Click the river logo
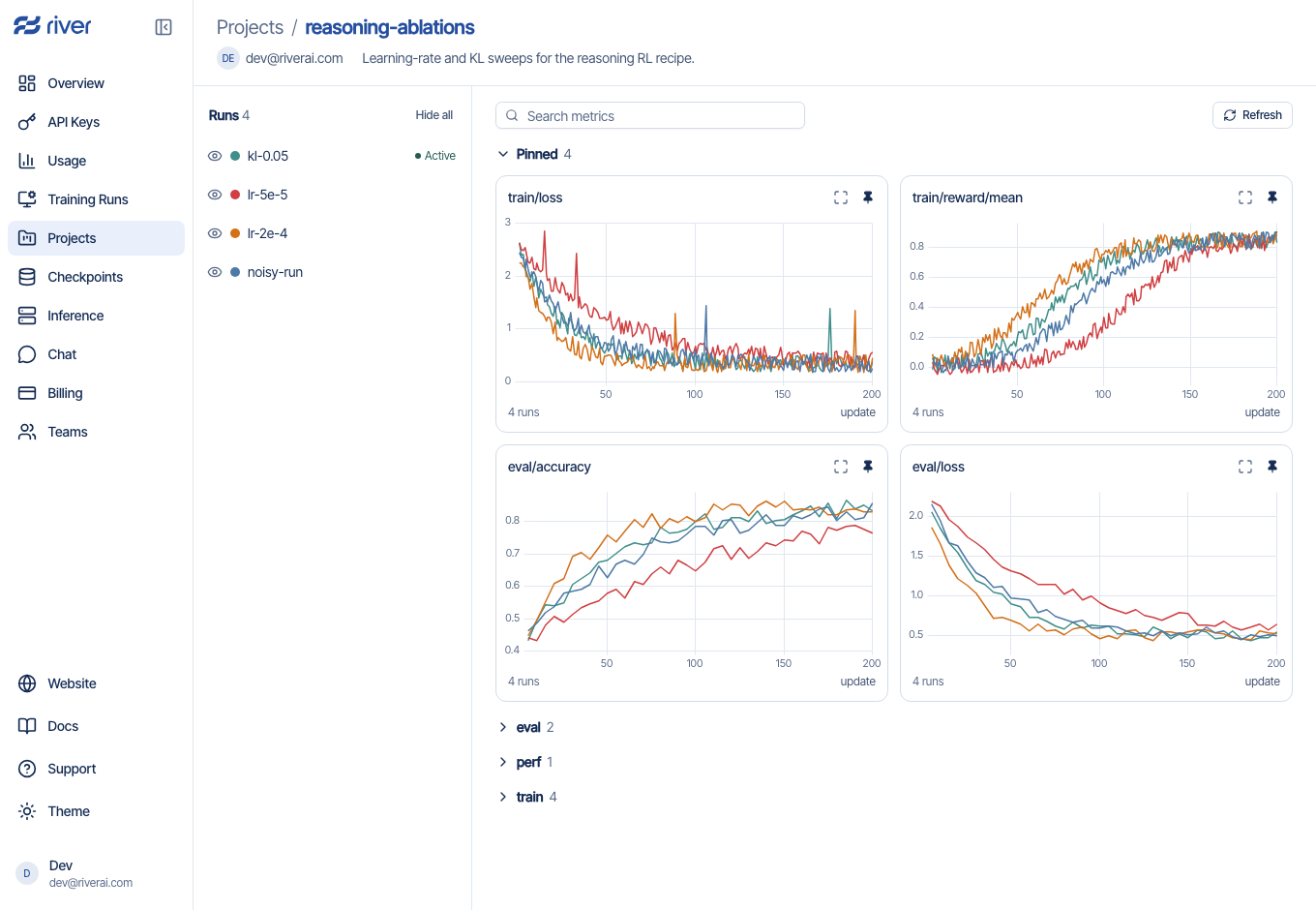The image size is (1316, 910). 52,26
